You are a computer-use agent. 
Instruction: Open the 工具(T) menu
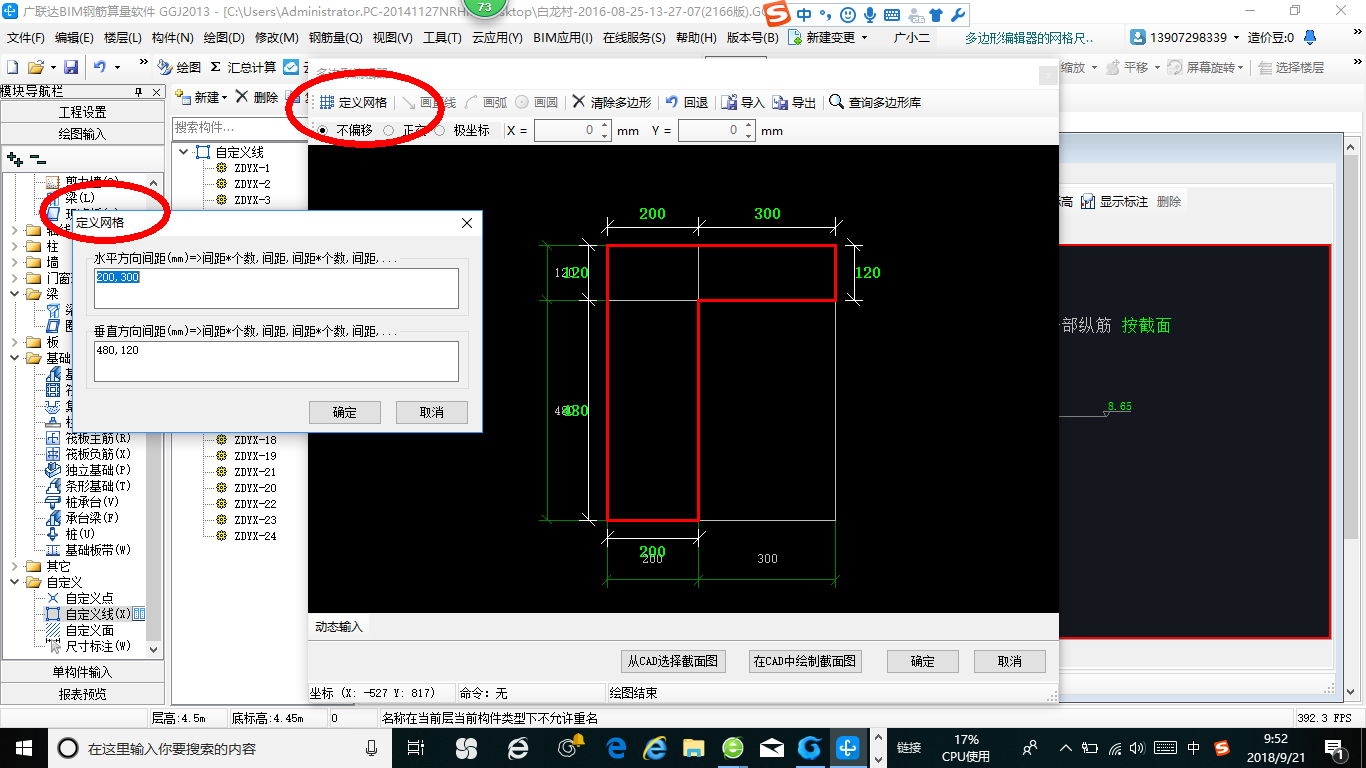coord(442,38)
